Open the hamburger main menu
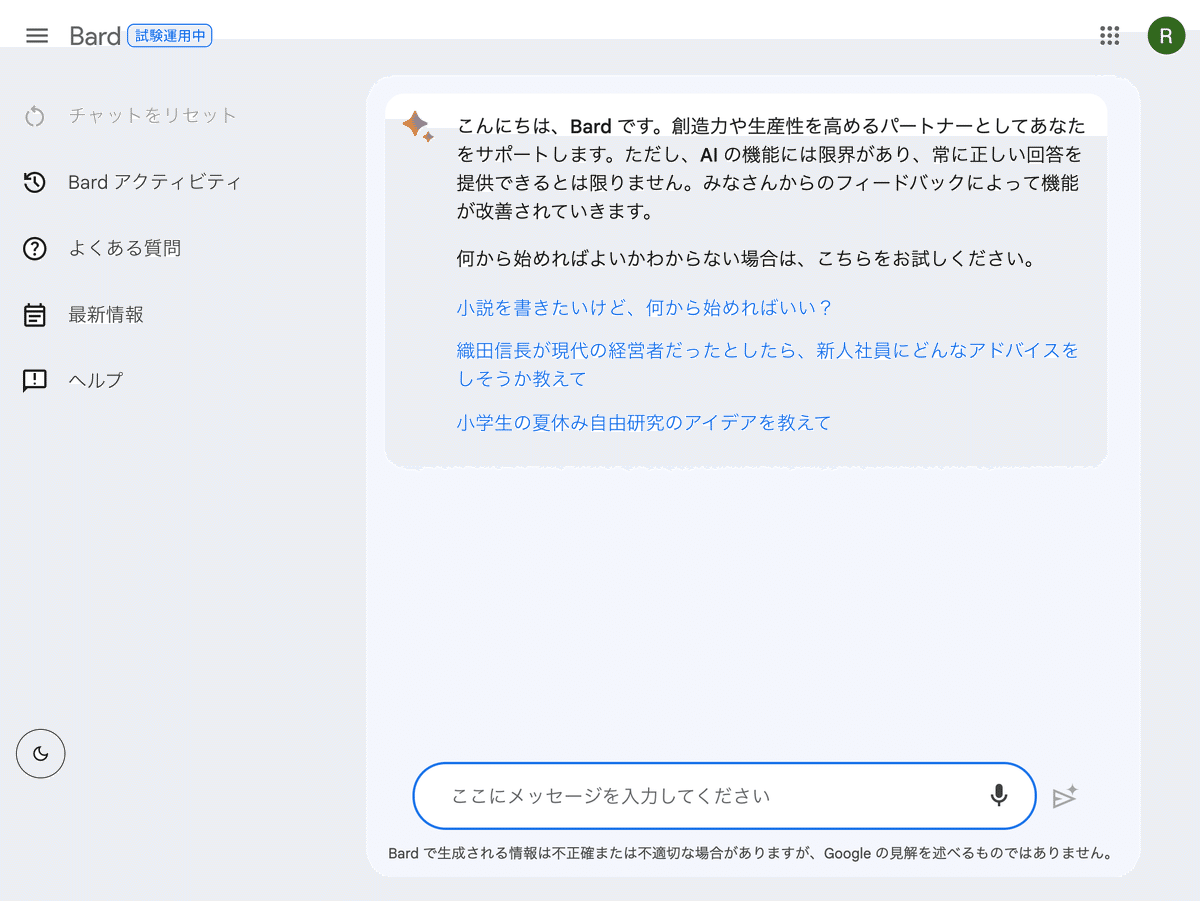 (37, 36)
